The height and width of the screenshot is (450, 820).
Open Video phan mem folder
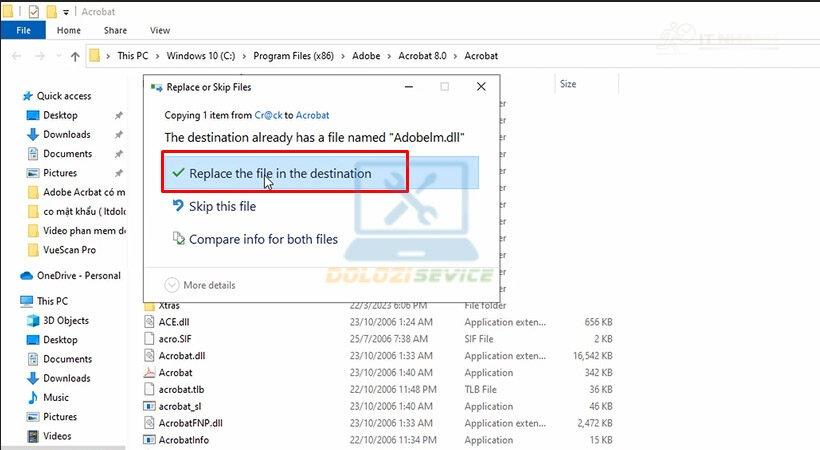[77, 231]
